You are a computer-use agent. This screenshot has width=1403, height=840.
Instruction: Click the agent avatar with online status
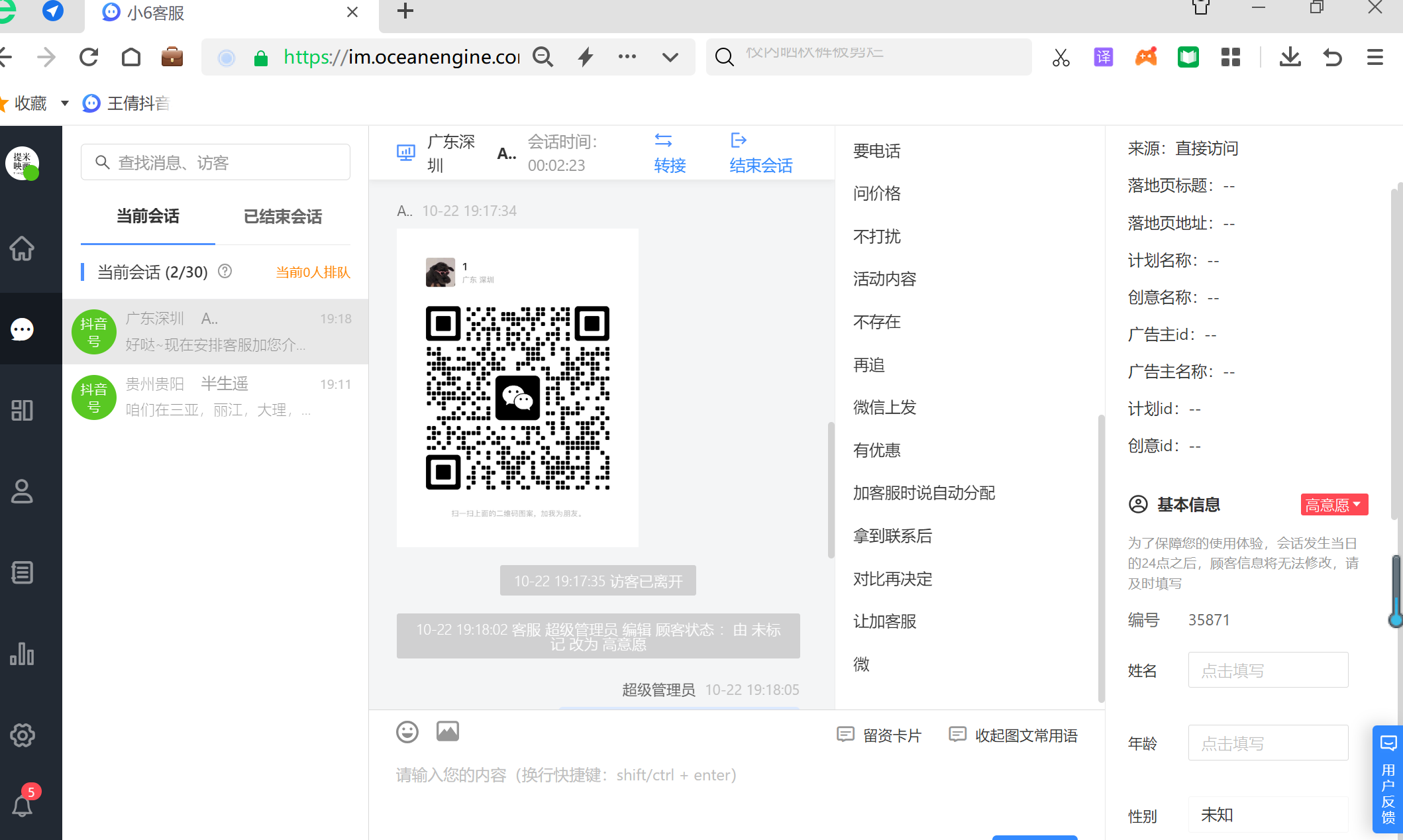click(23, 164)
